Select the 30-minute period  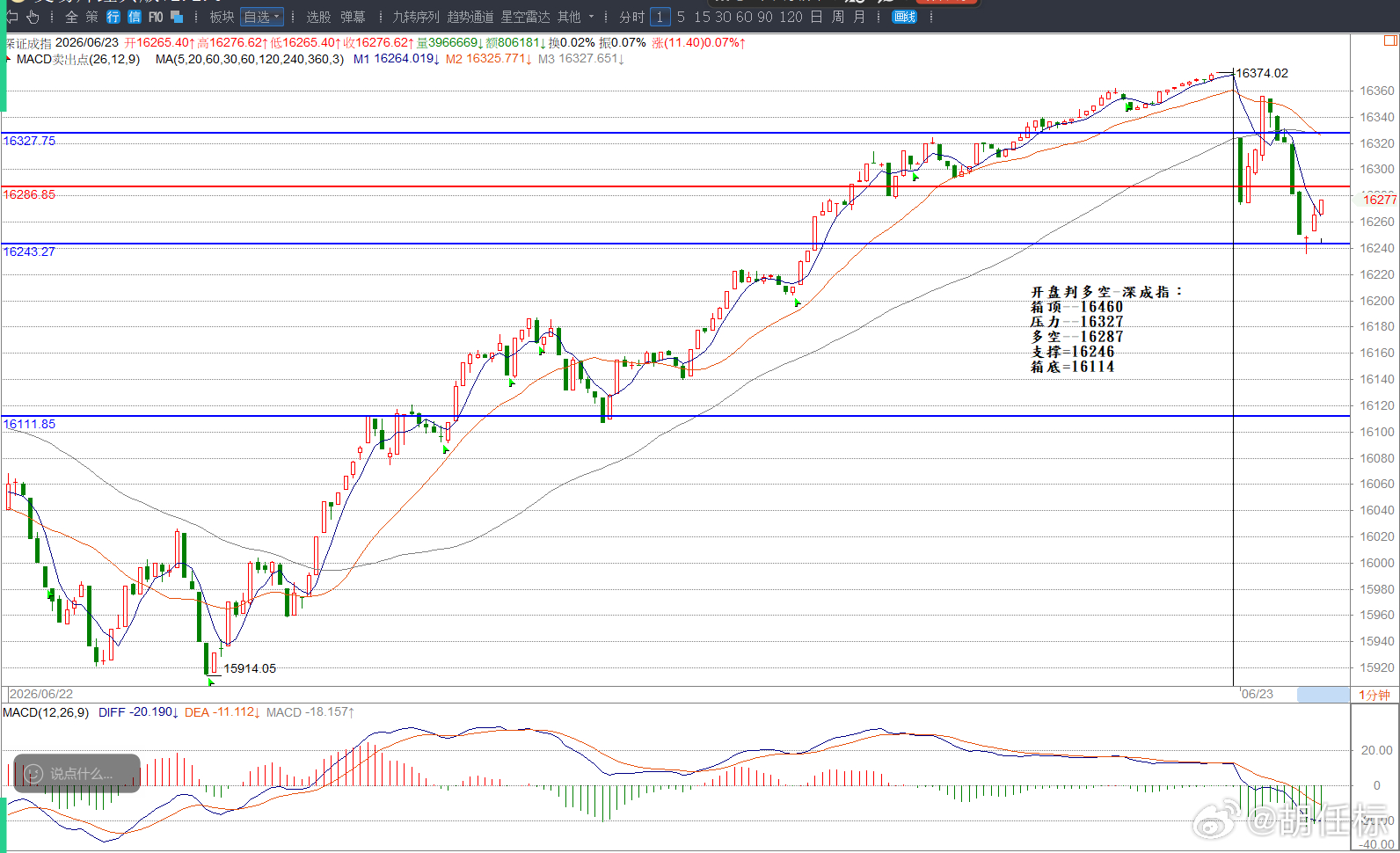click(723, 17)
